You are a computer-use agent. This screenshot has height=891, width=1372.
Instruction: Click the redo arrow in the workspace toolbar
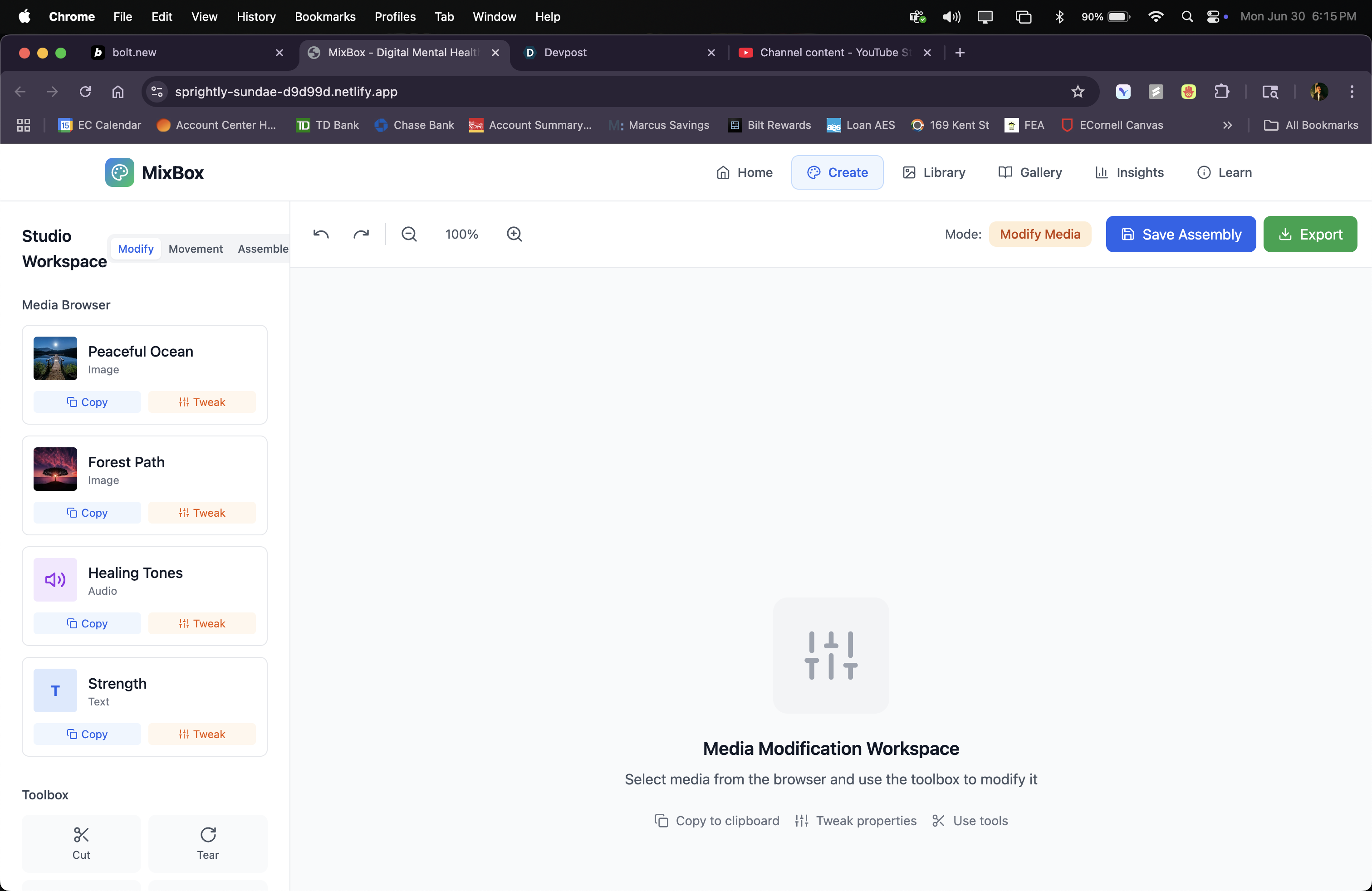tap(361, 234)
